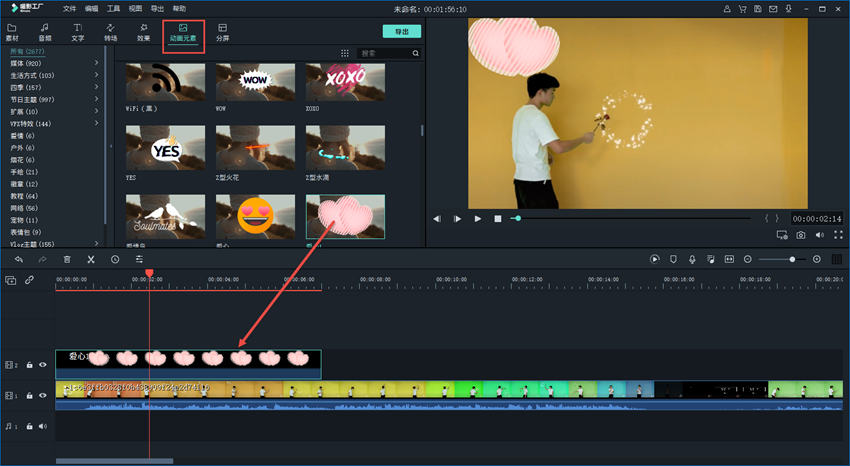This screenshot has height=466, width=850.
Task: Open the 导出 menu in the menu bar
Action: click(157, 9)
